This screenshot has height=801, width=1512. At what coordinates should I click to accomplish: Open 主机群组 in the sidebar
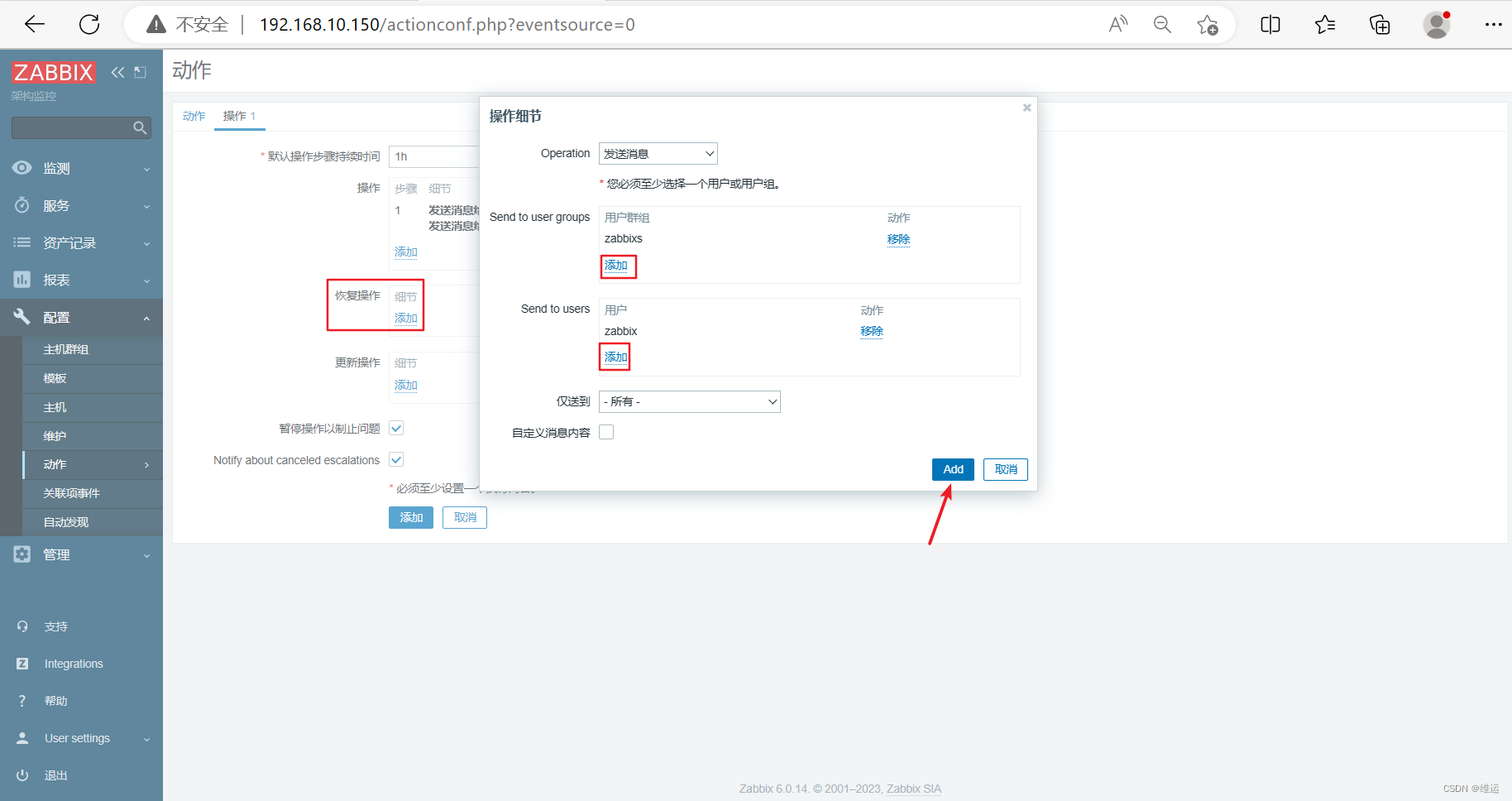tap(66, 349)
